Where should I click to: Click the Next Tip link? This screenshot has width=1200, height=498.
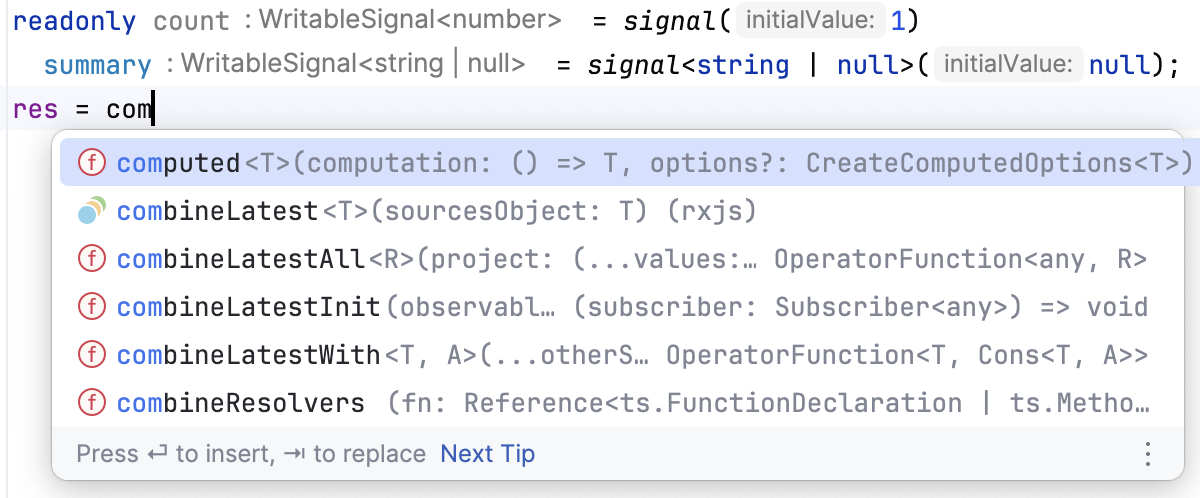tap(488, 454)
